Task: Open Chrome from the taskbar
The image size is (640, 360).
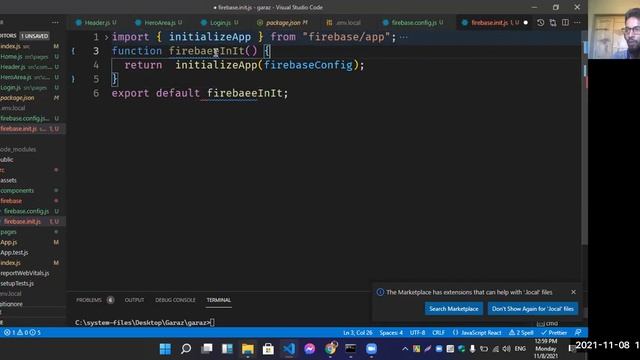Action: tap(330, 349)
